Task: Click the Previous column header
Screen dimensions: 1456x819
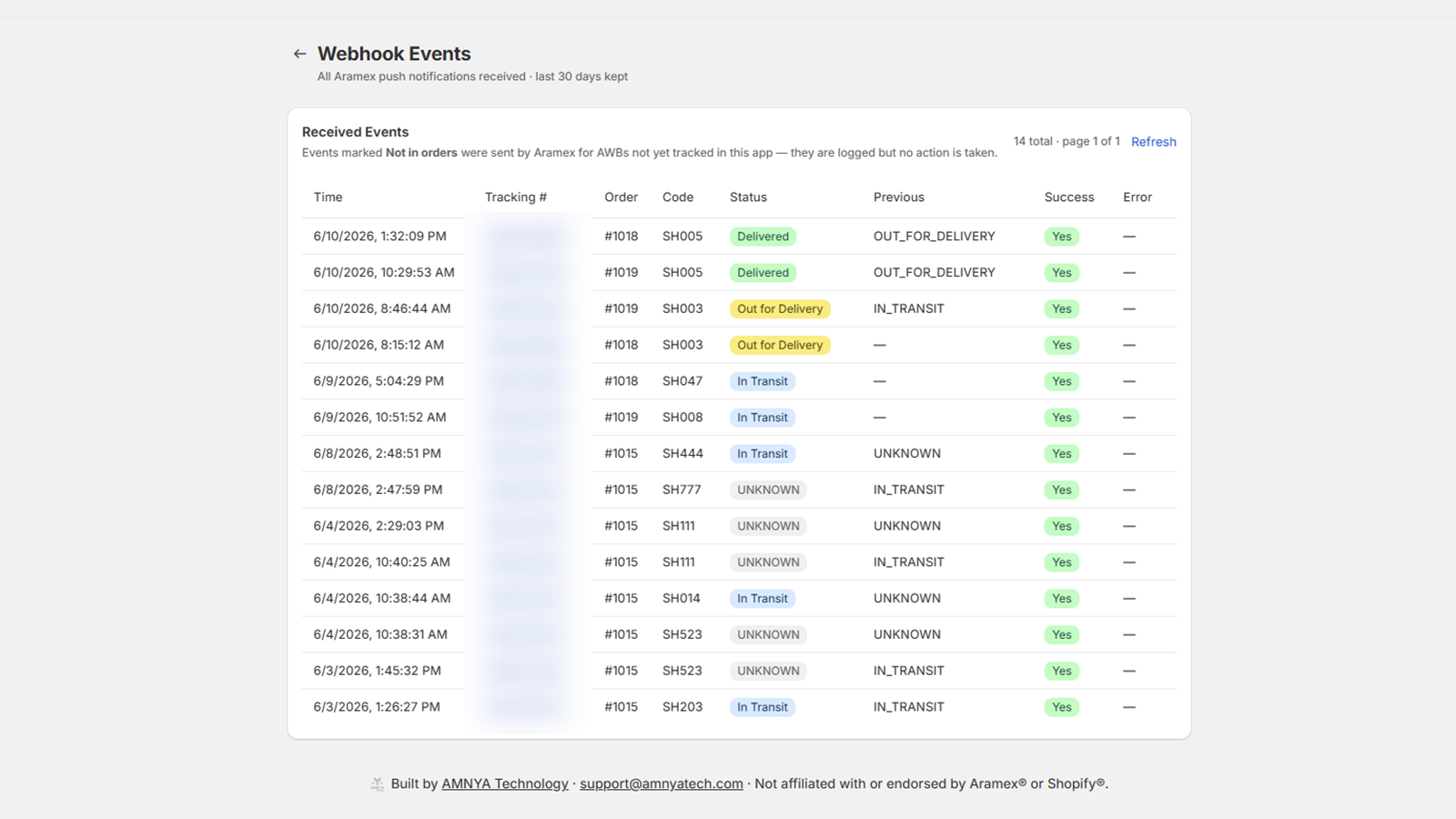Action: pos(899,197)
